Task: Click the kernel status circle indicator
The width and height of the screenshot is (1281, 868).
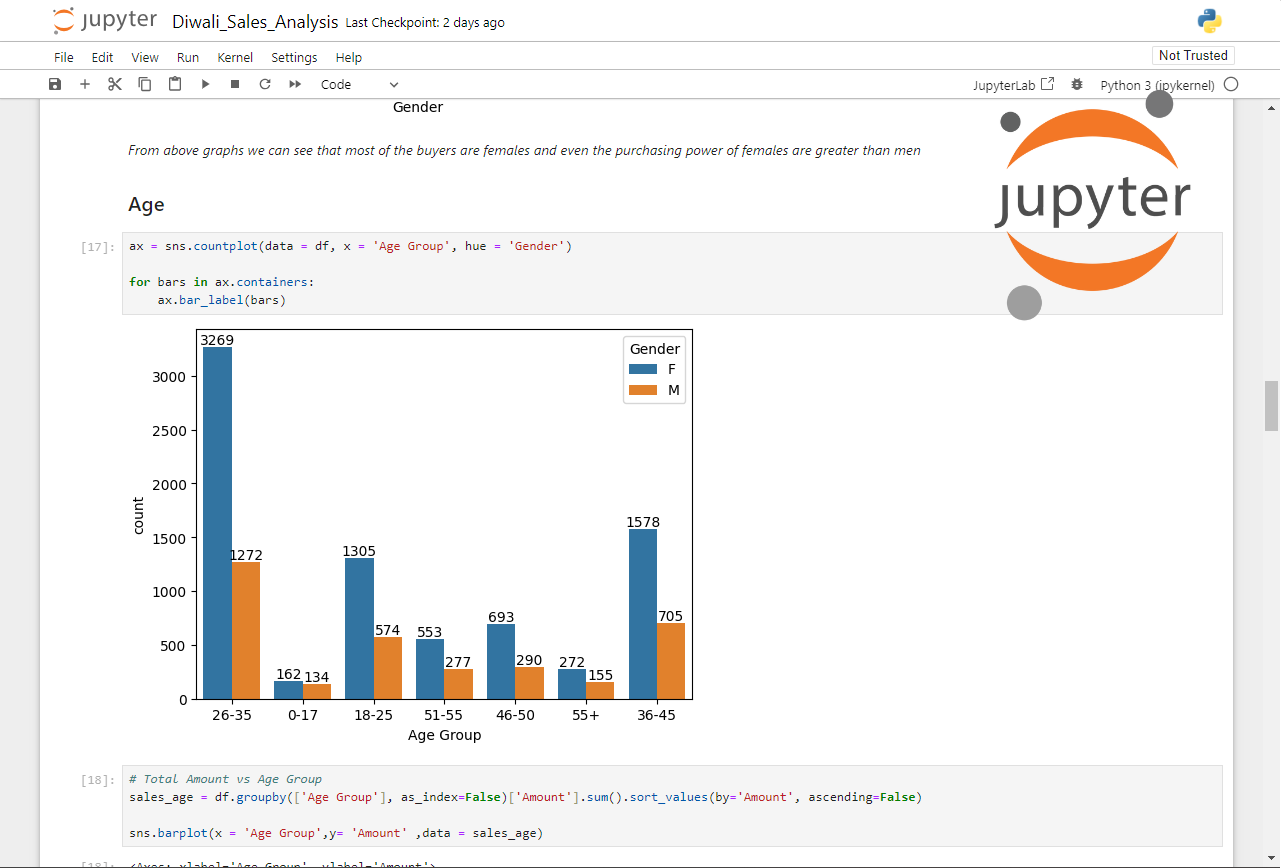Action: coord(1231,85)
